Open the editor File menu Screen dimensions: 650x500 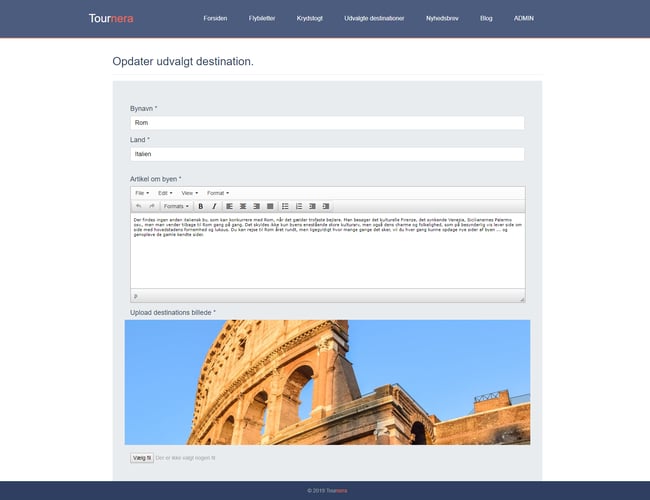point(142,193)
